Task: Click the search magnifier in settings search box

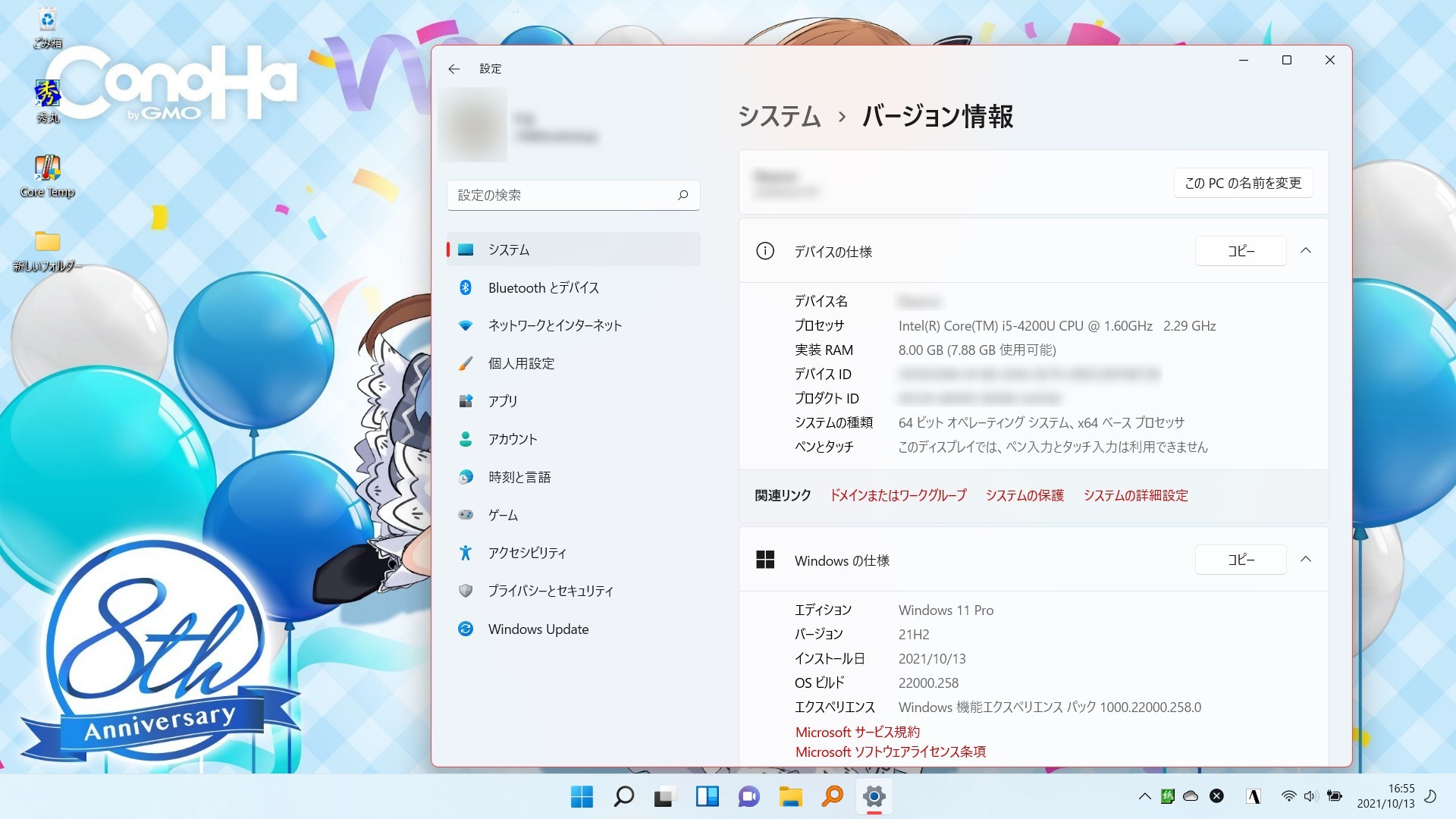Action: [682, 196]
